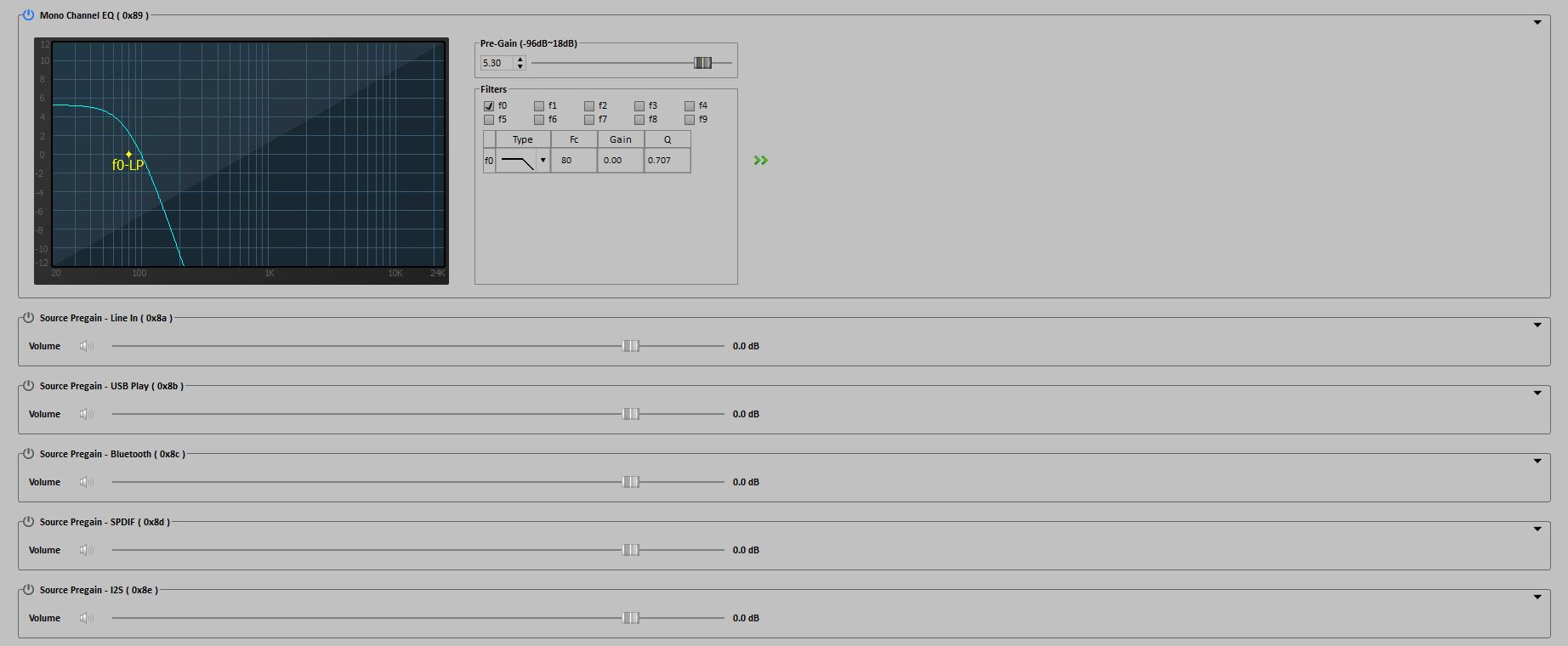Click the f0 Fc value field

coord(573,161)
